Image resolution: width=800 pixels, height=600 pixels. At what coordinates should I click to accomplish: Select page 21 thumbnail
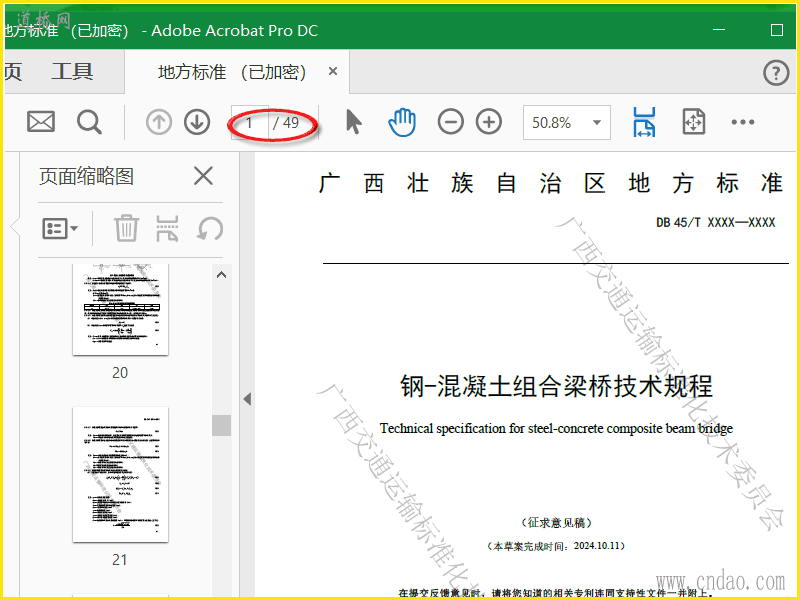click(x=120, y=474)
